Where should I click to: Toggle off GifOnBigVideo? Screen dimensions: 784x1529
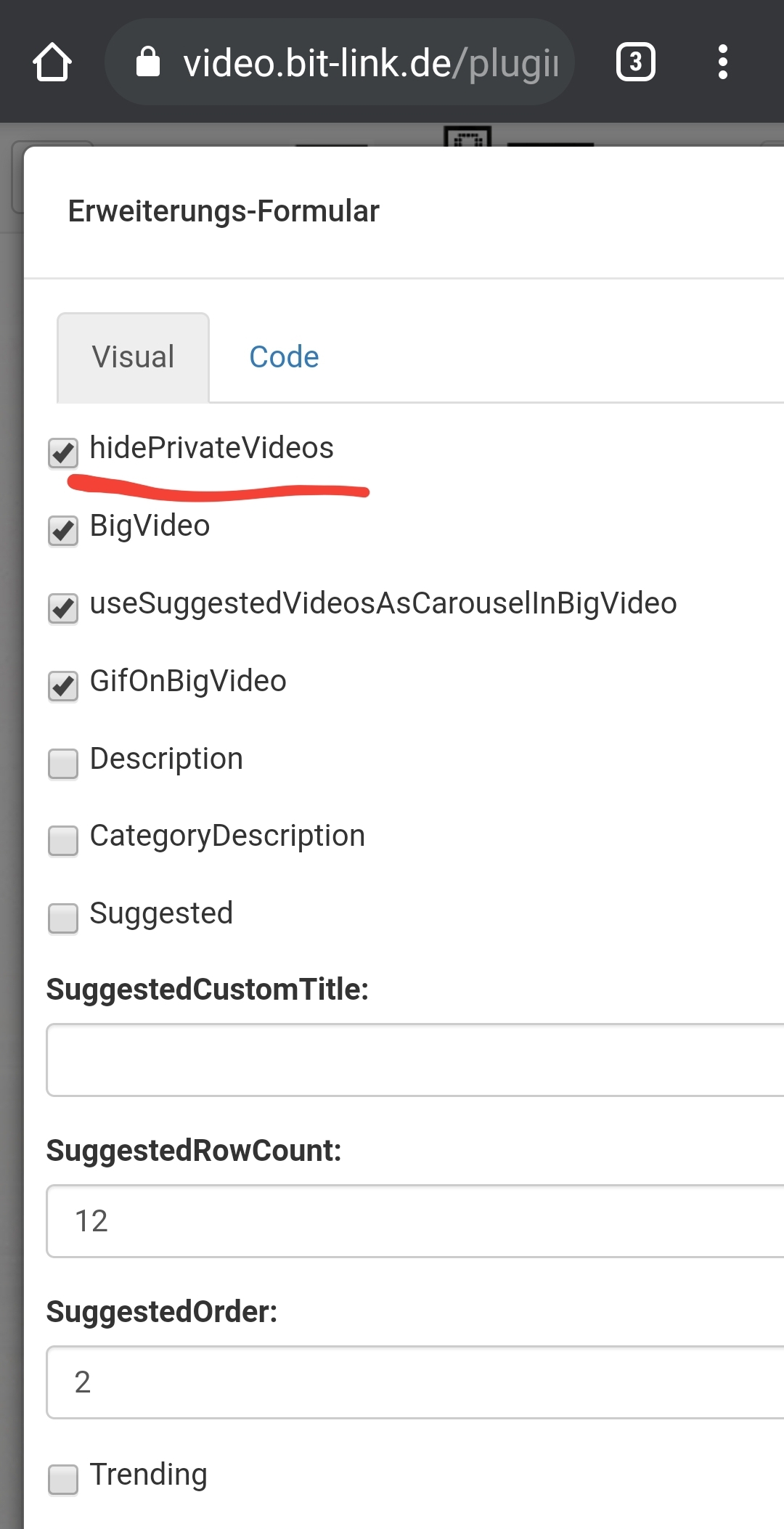click(63, 686)
